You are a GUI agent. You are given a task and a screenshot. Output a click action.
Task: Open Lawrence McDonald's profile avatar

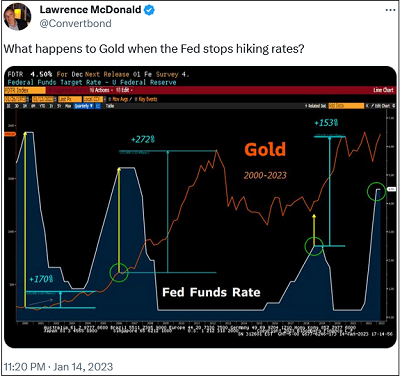17,17
